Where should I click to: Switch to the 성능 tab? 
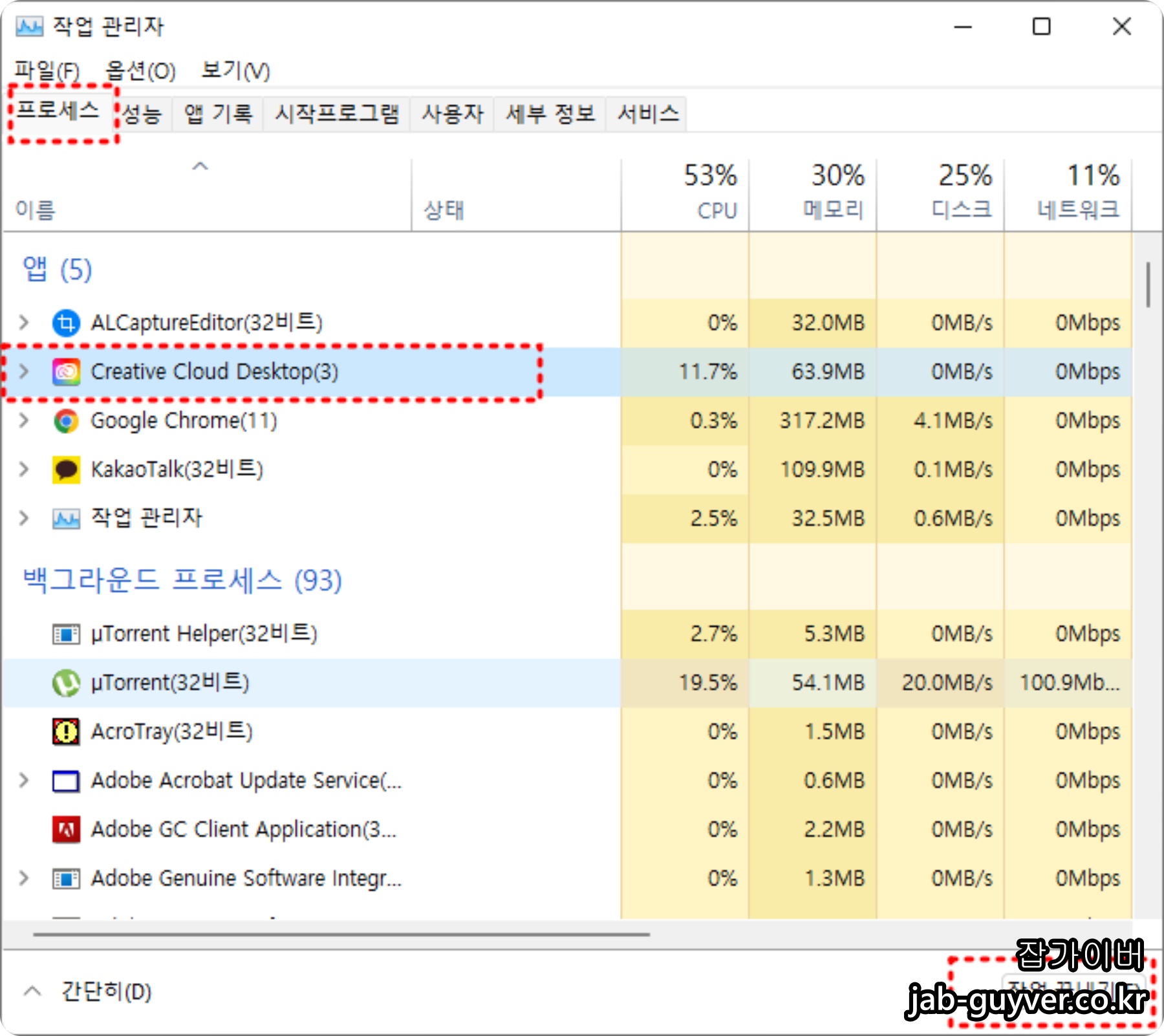142,114
